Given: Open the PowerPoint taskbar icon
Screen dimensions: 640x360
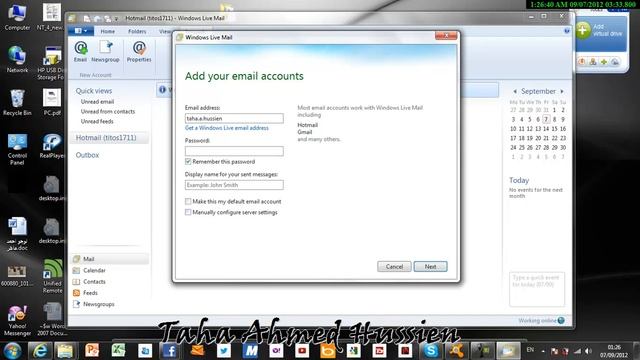Looking at the screenshot, I should [92, 351].
